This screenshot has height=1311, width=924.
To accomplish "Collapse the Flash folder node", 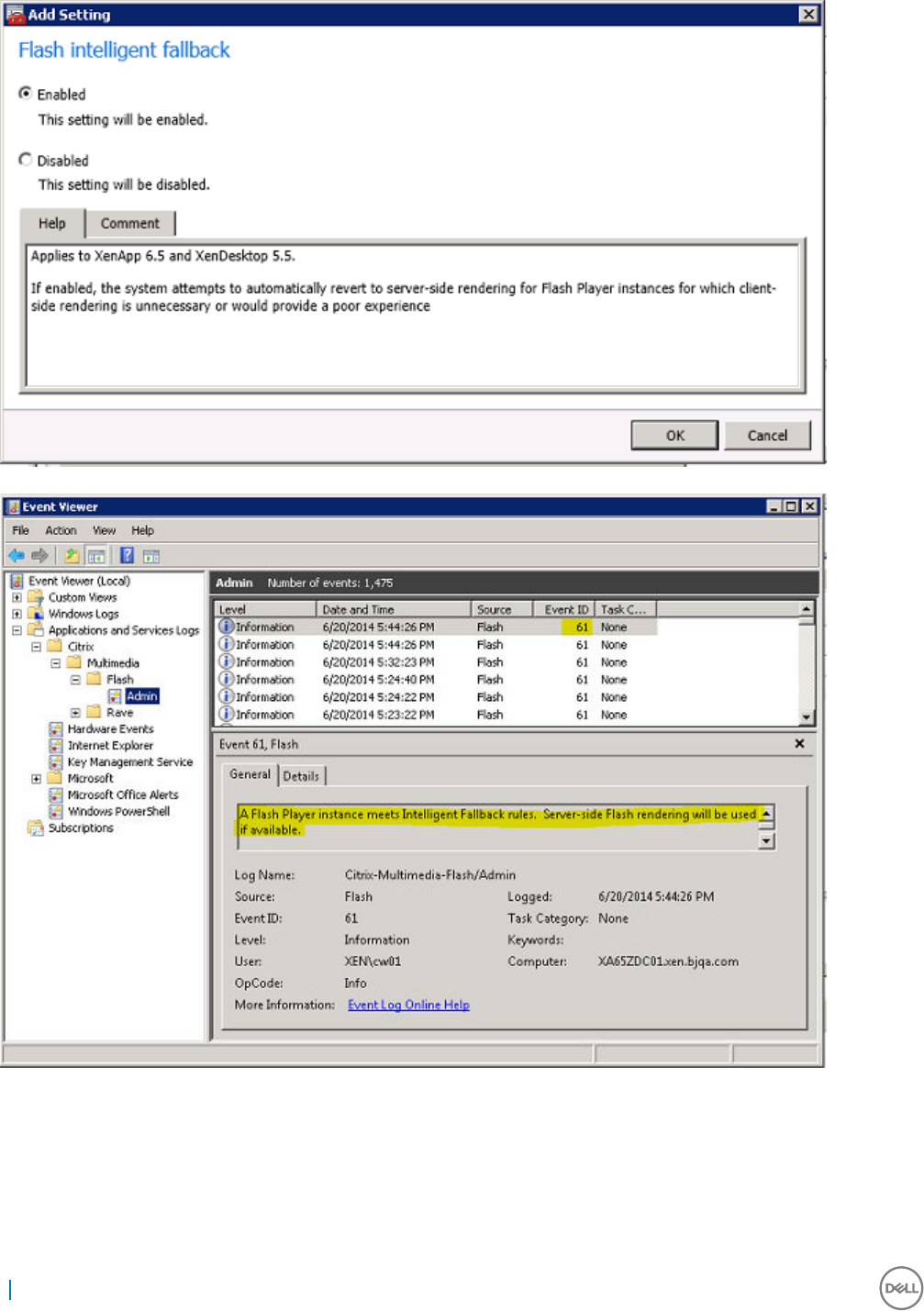I will pyautogui.click(x=75, y=680).
